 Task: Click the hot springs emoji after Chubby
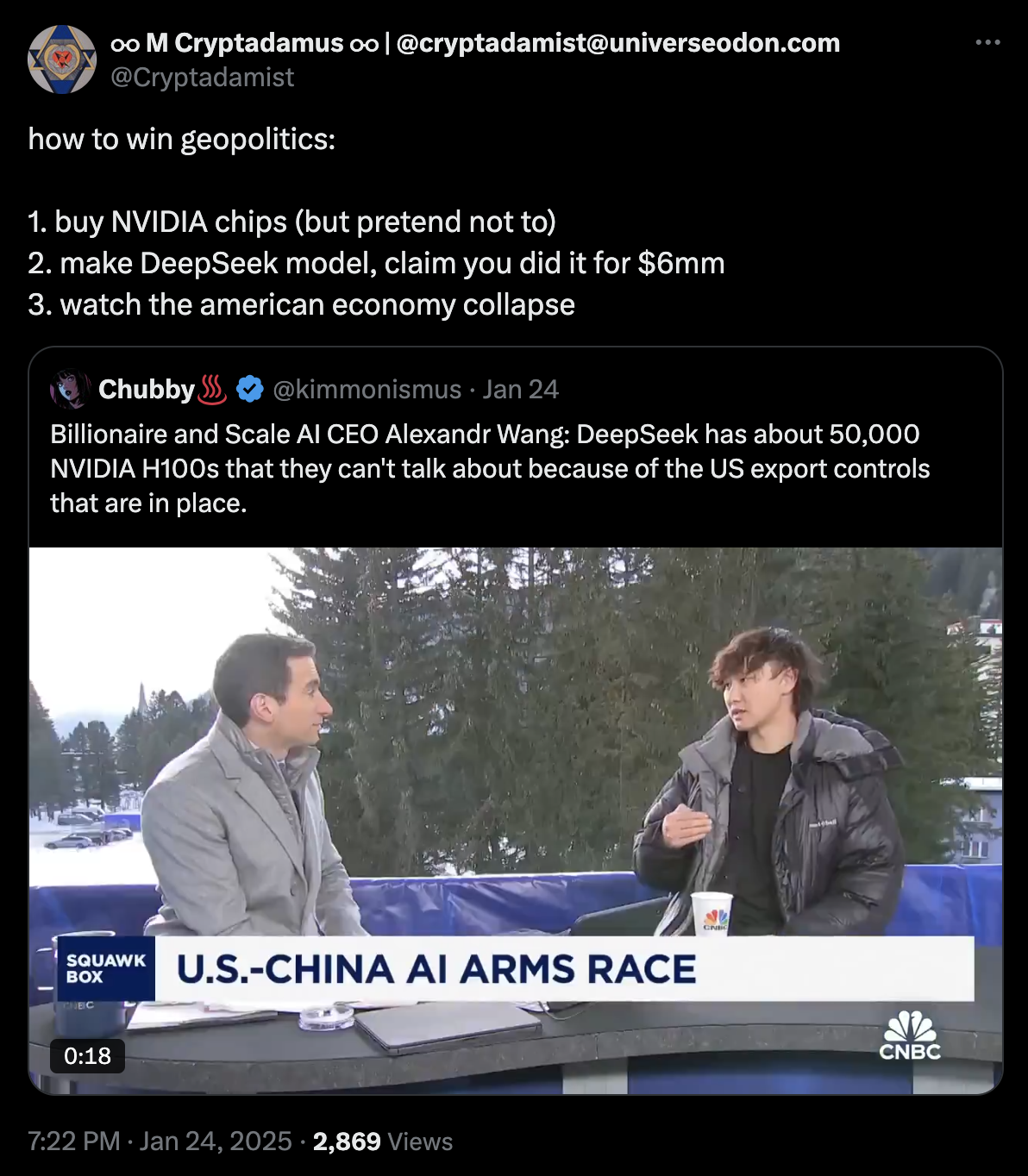(x=213, y=390)
